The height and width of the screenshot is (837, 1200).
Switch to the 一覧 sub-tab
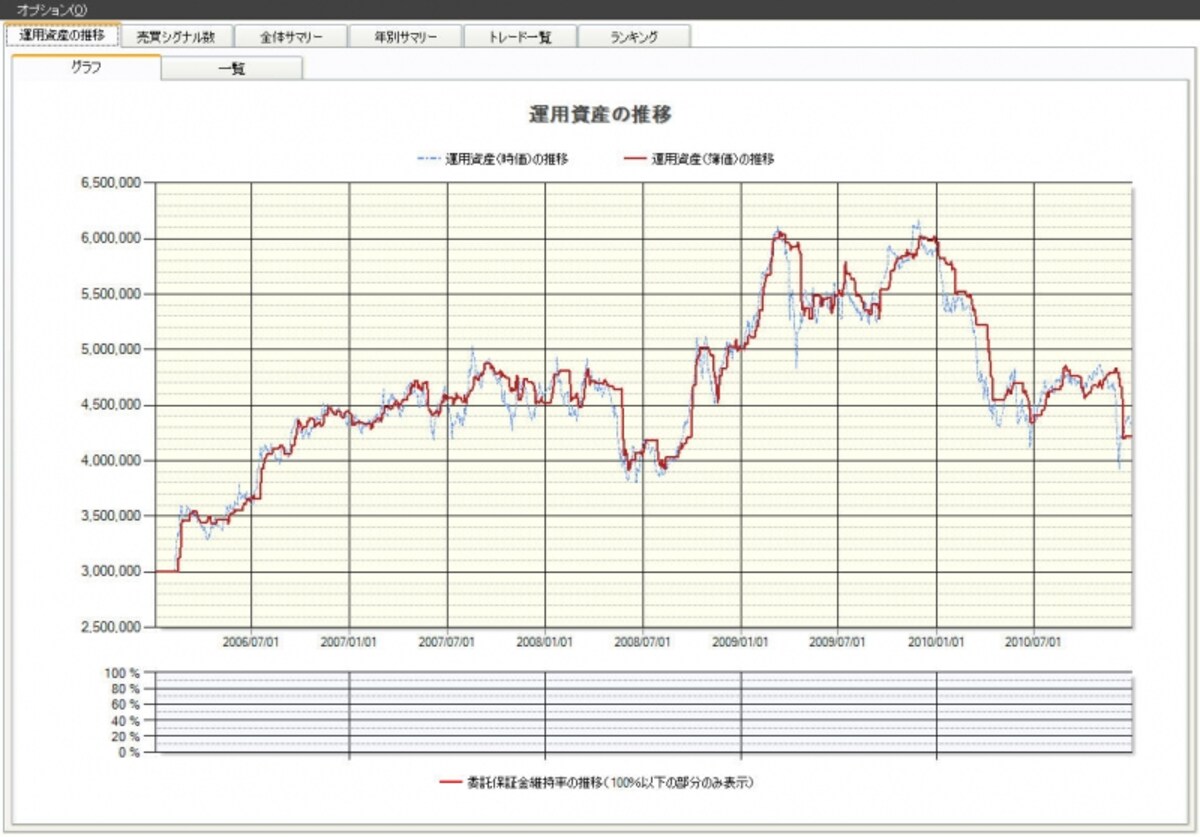pyautogui.click(x=232, y=69)
